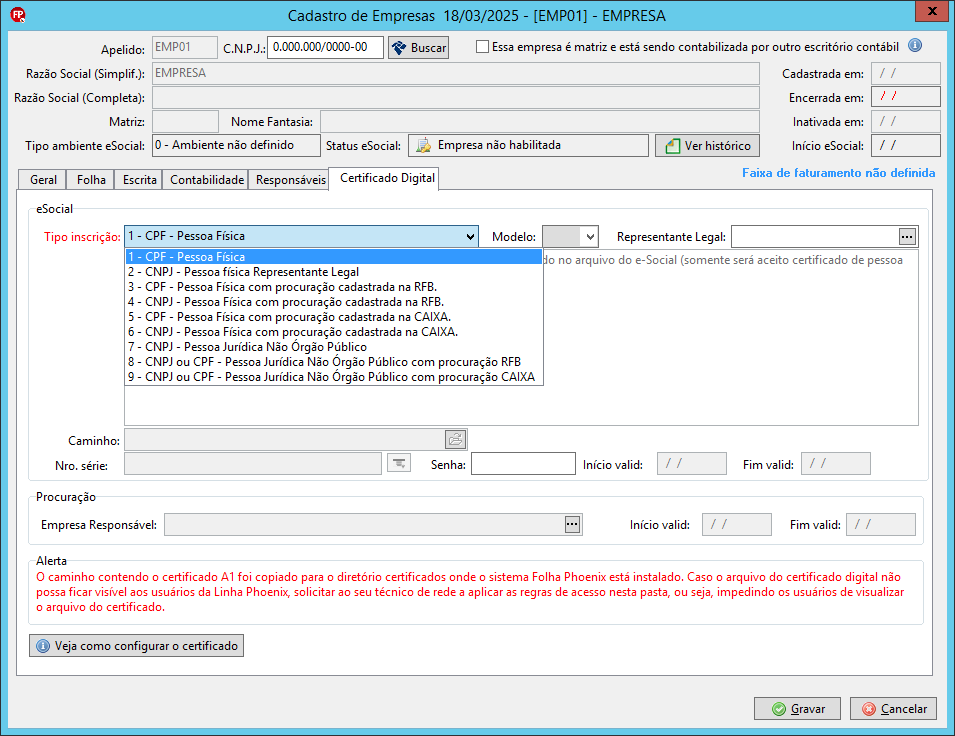
Task: Click the blue info icon beside the matriz checkbox
Action: click(x=914, y=46)
